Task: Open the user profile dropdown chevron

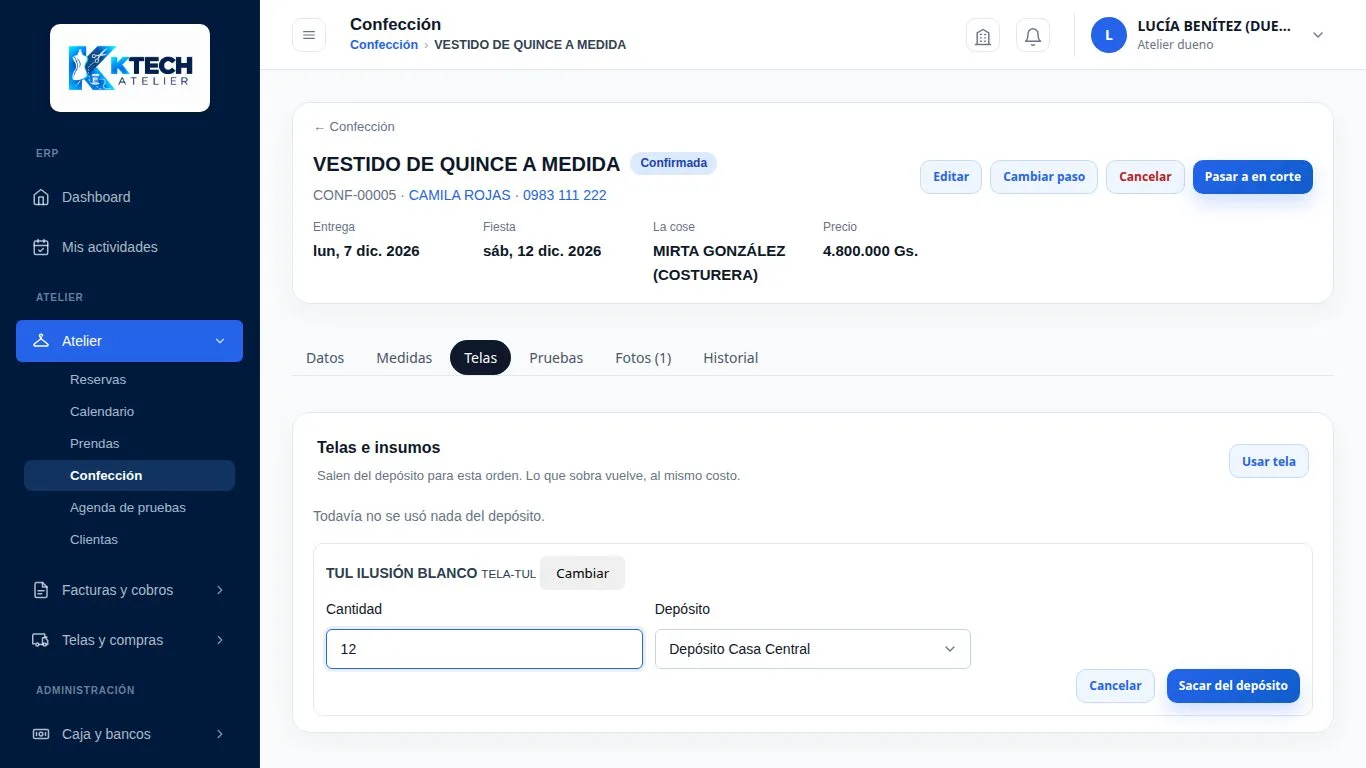Action: [1318, 35]
